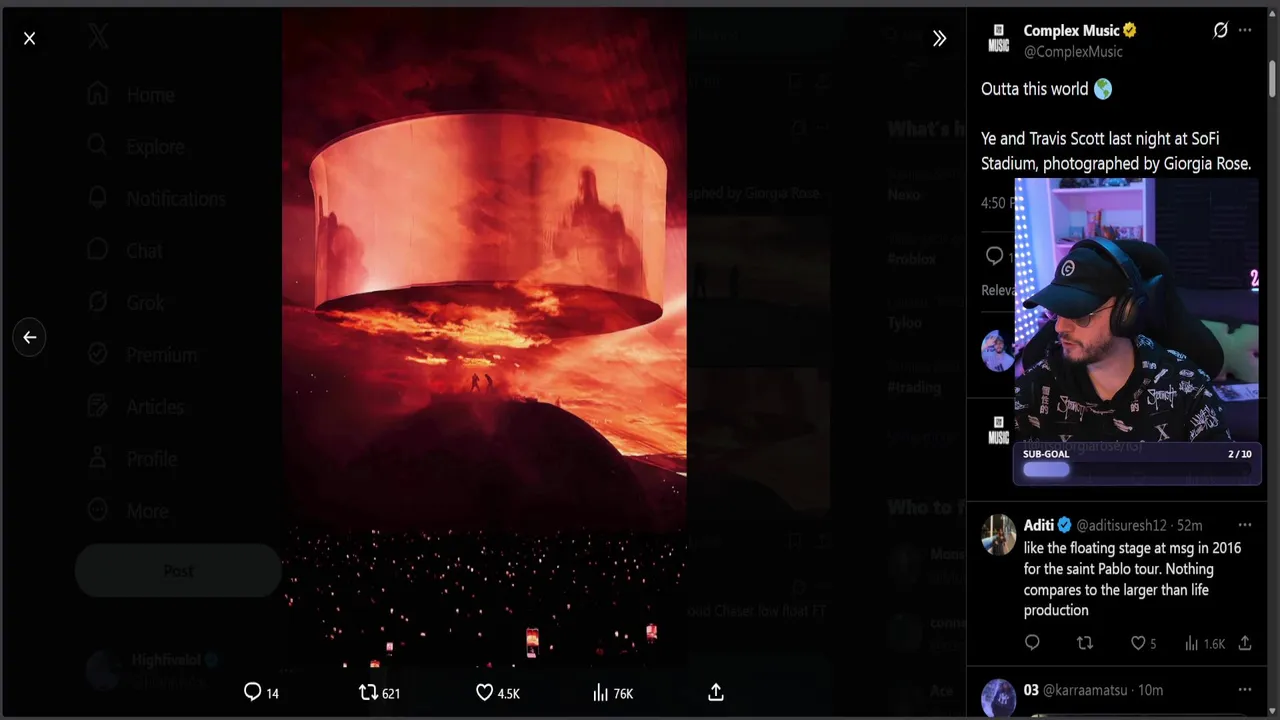Open the floating stage concert photo
Image resolution: width=1280 pixels, height=720 pixels.
[484, 340]
